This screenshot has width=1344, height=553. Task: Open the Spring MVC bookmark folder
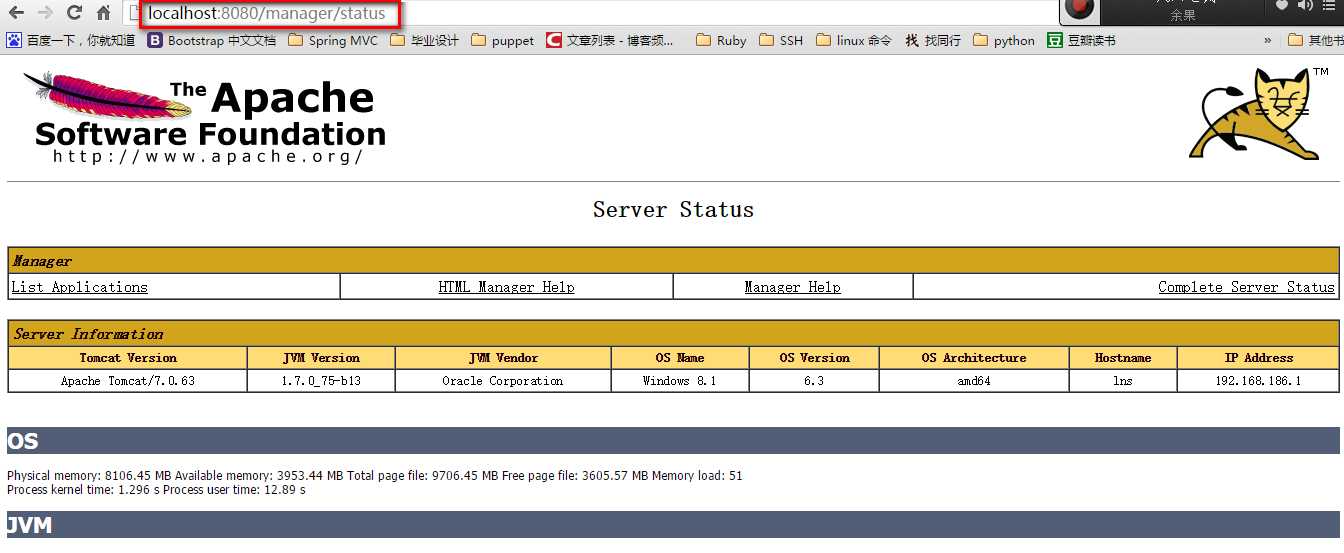pos(333,41)
